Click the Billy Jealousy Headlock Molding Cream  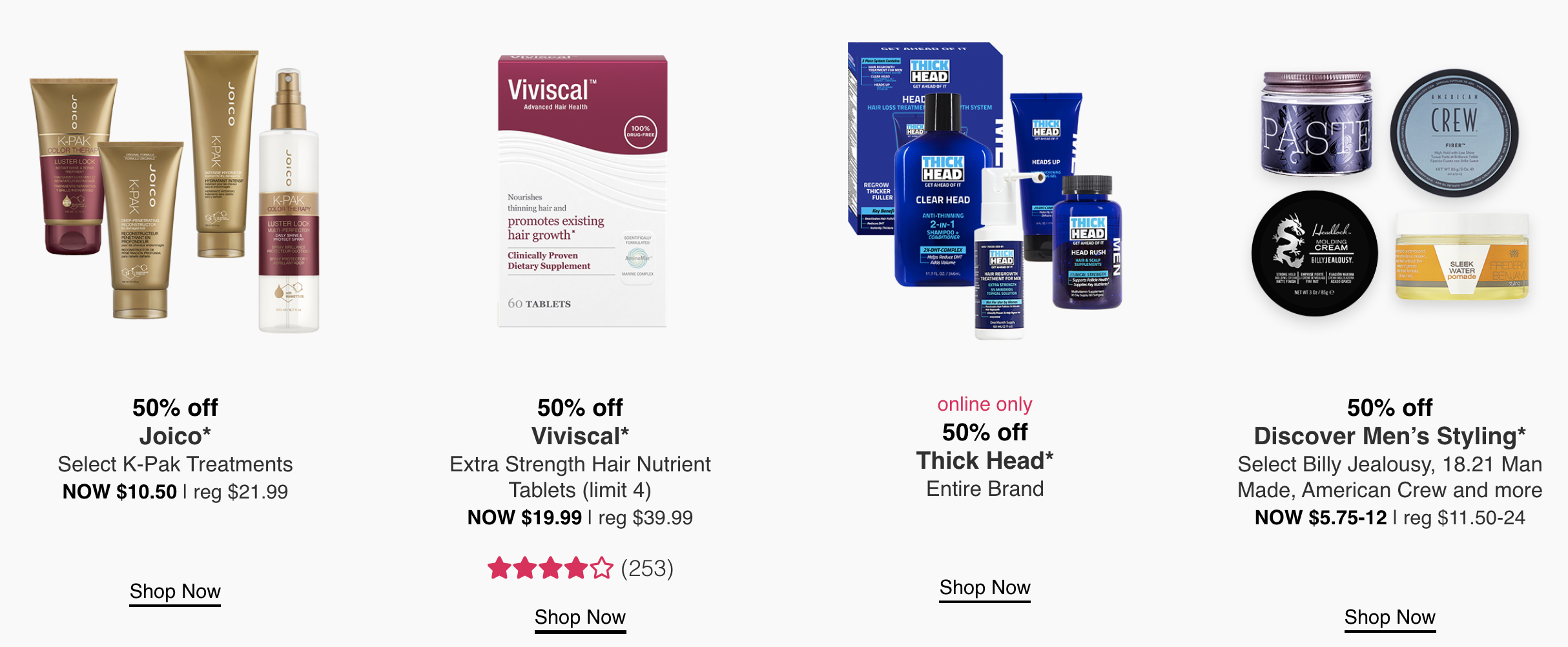tap(1315, 253)
